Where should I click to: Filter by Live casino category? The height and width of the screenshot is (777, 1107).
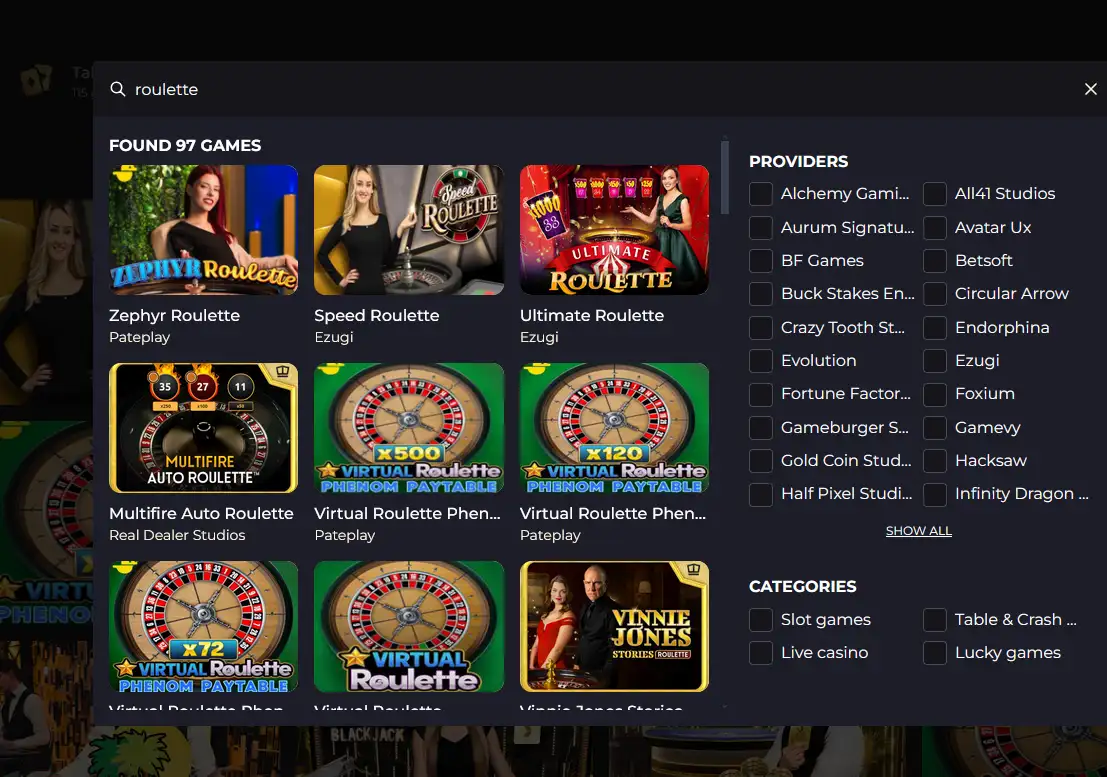[760, 653]
